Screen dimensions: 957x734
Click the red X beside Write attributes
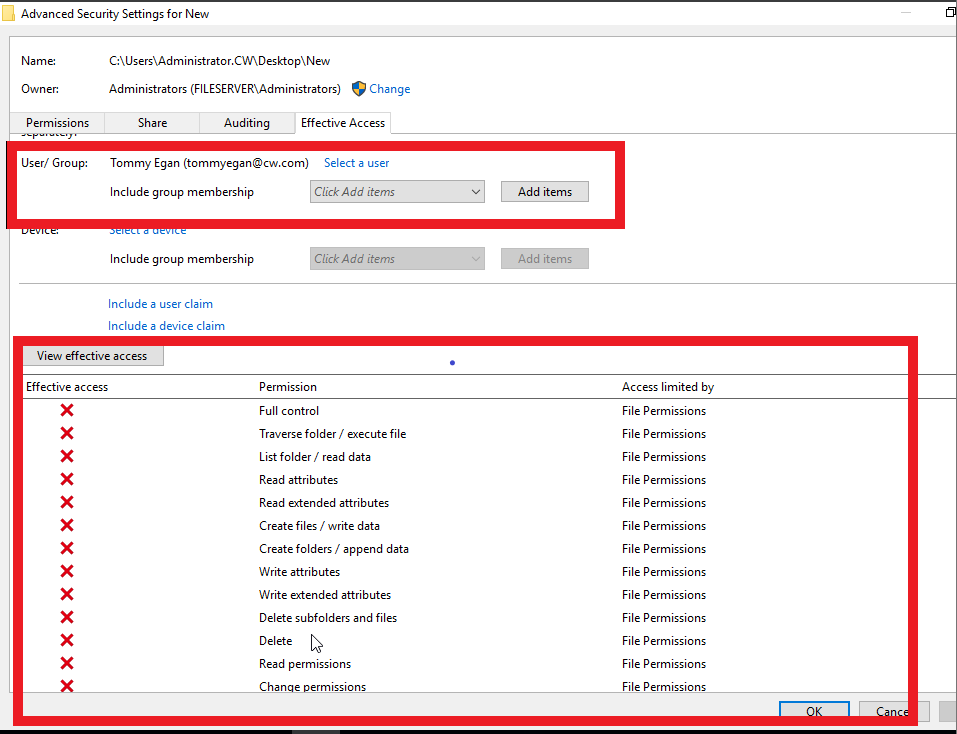67,572
